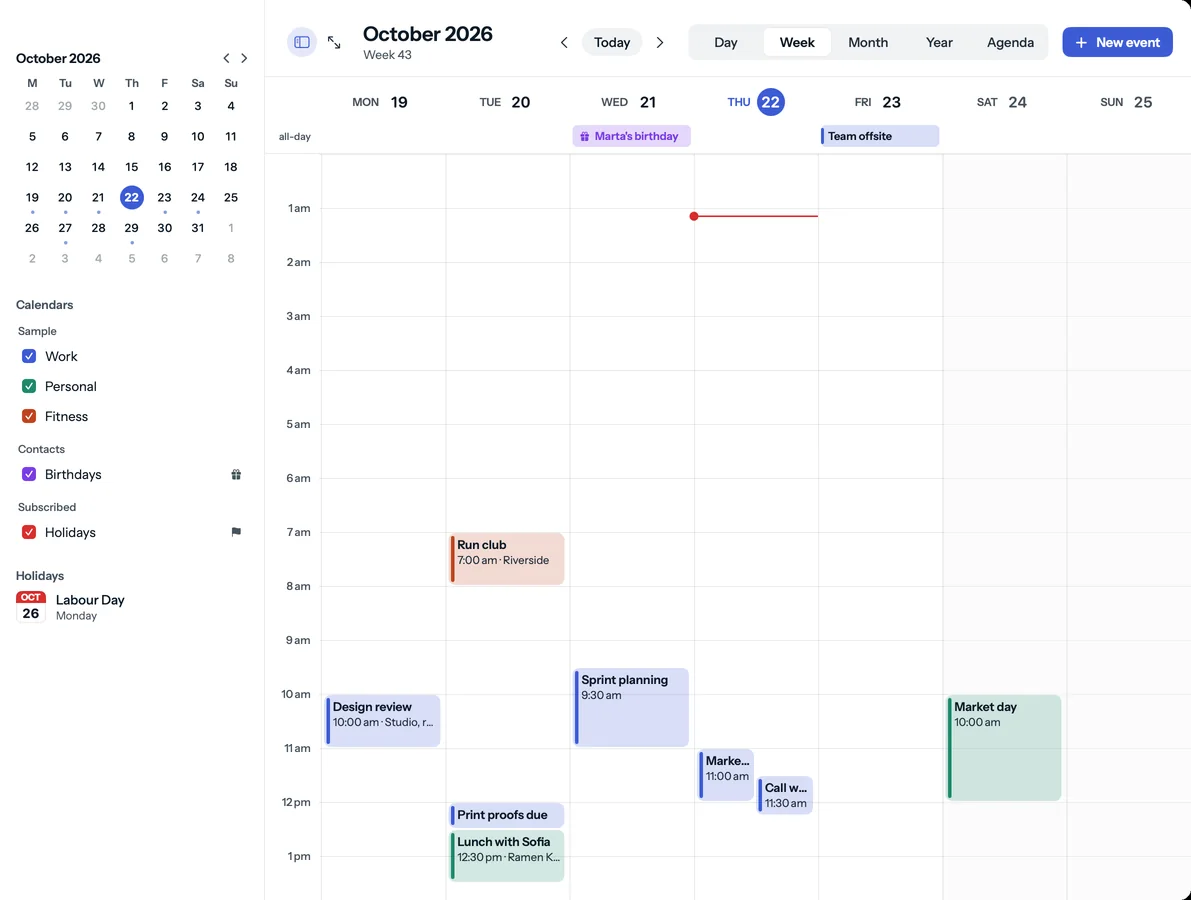Select October 22 in mini calendar

click(131, 197)
